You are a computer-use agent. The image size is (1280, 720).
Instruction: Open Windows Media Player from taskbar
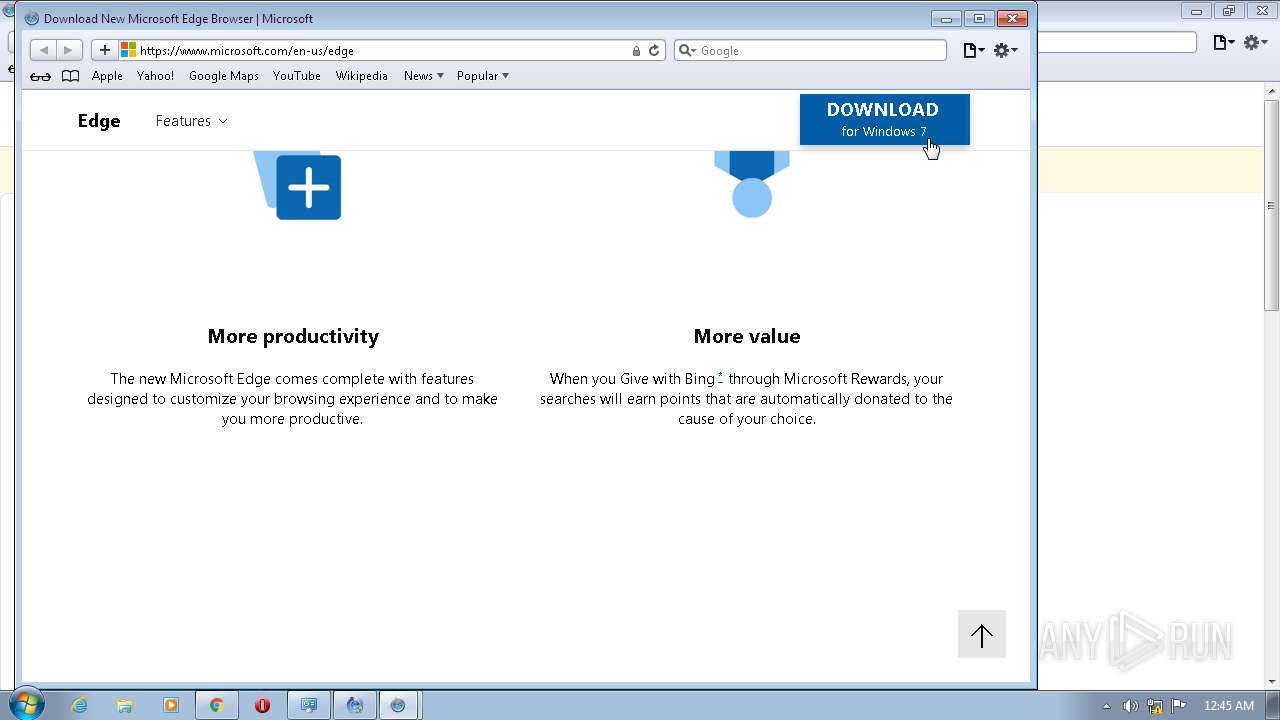[x=171, y=705]
